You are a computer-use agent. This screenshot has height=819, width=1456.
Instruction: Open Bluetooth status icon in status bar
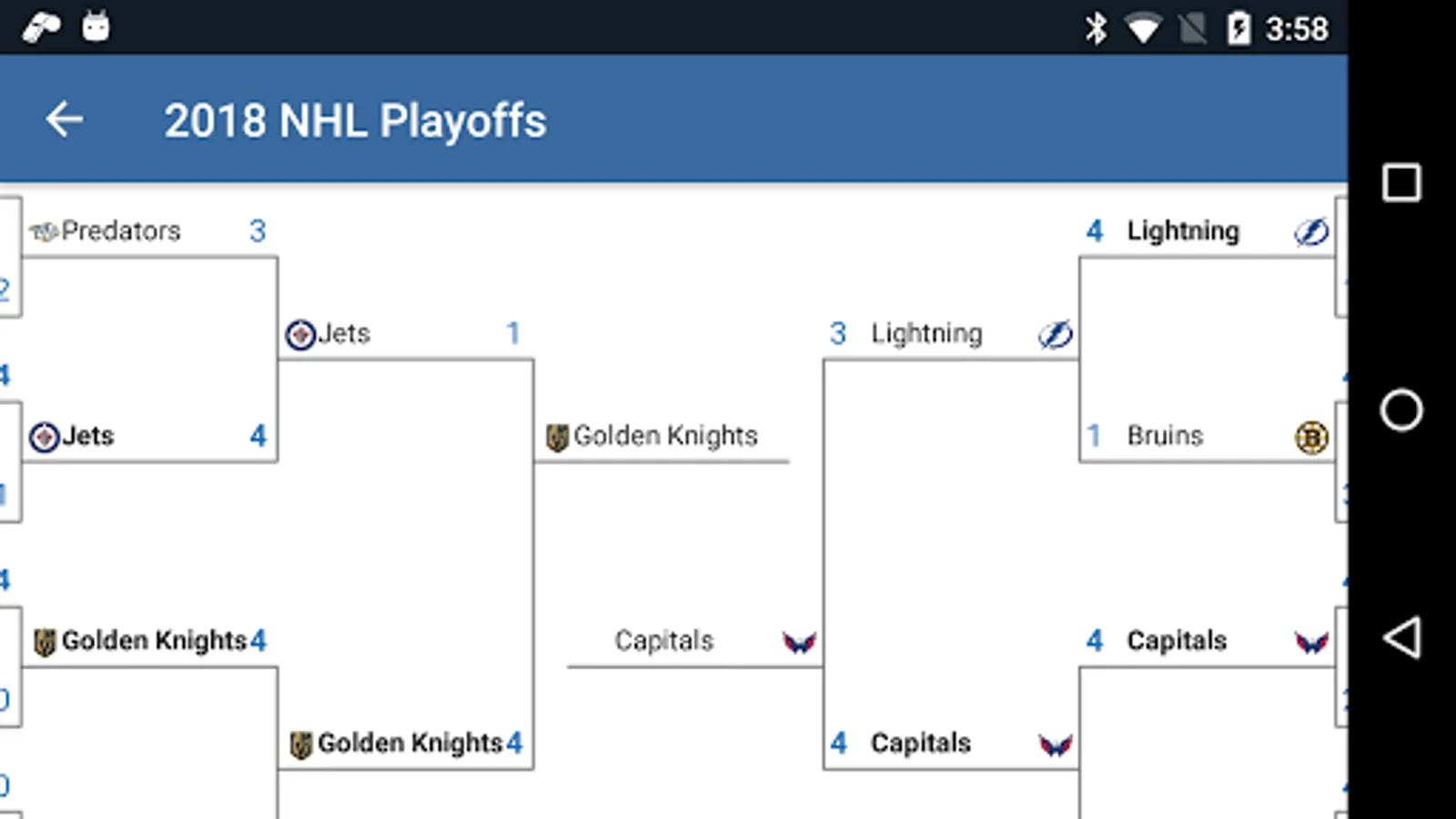pos(1096,28)
